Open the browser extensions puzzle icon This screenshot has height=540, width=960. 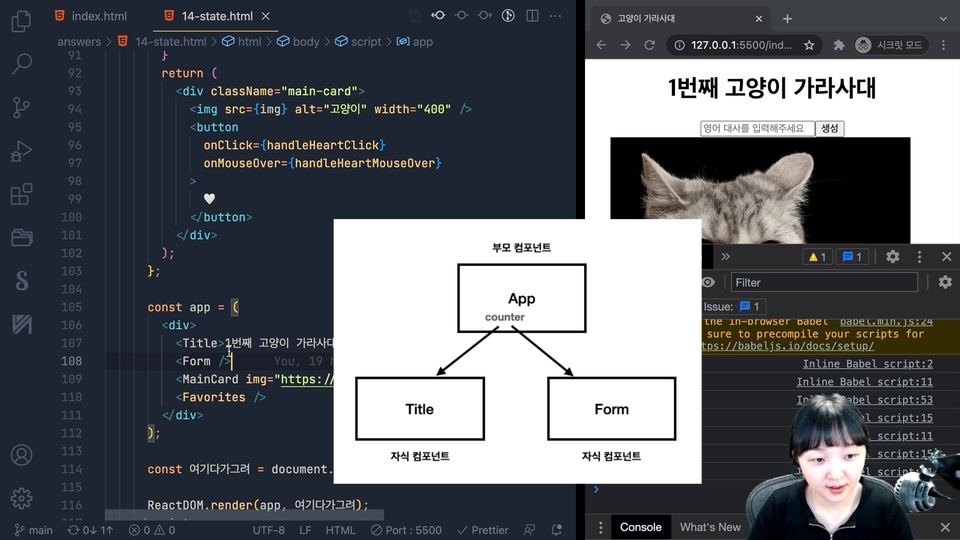coord(839,45)
